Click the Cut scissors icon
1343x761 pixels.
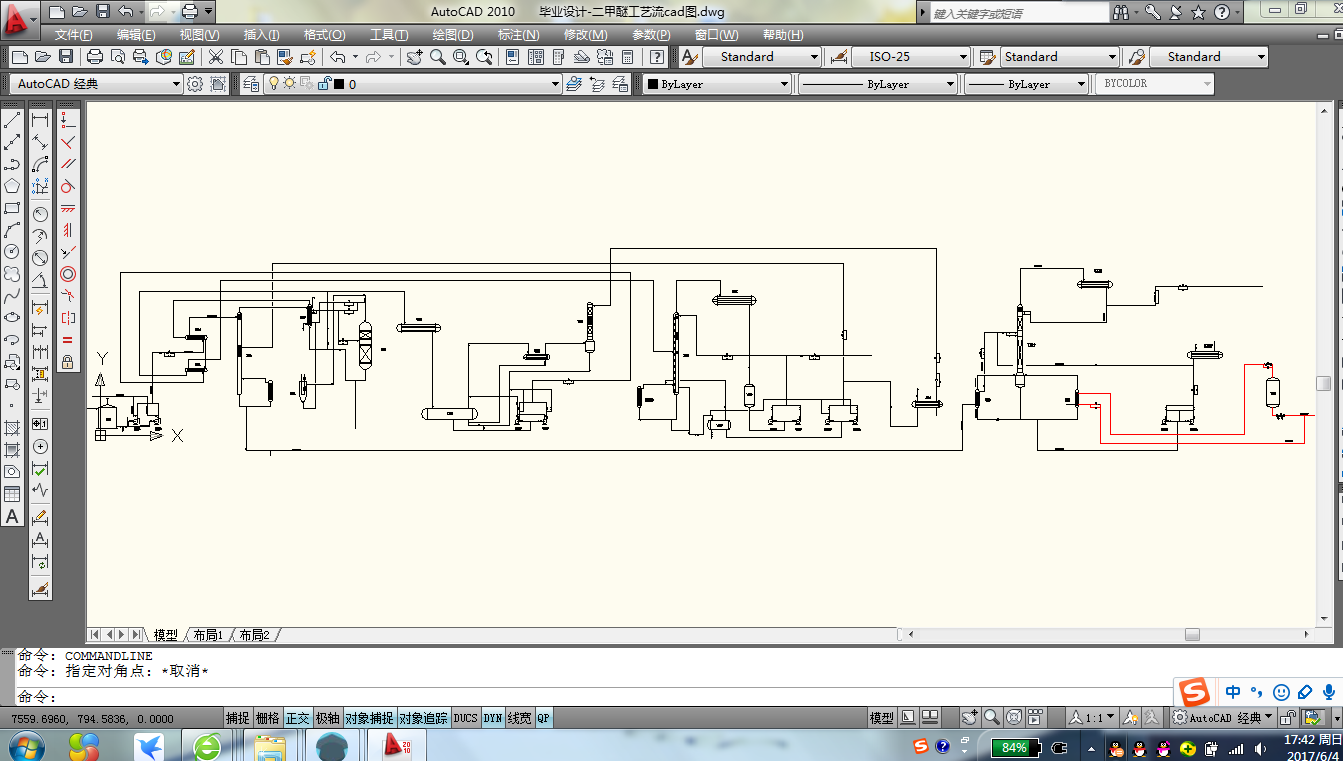pos(215,57)
